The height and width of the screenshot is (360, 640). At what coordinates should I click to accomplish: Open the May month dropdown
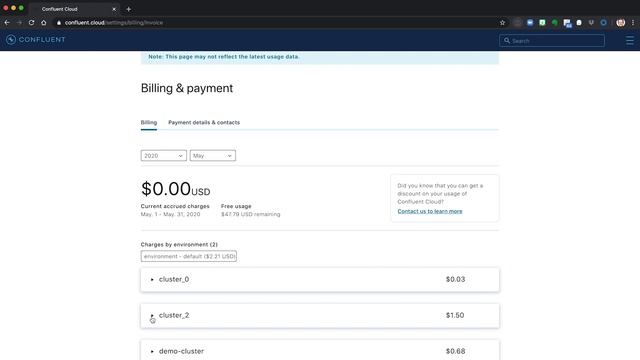point(213,156)
